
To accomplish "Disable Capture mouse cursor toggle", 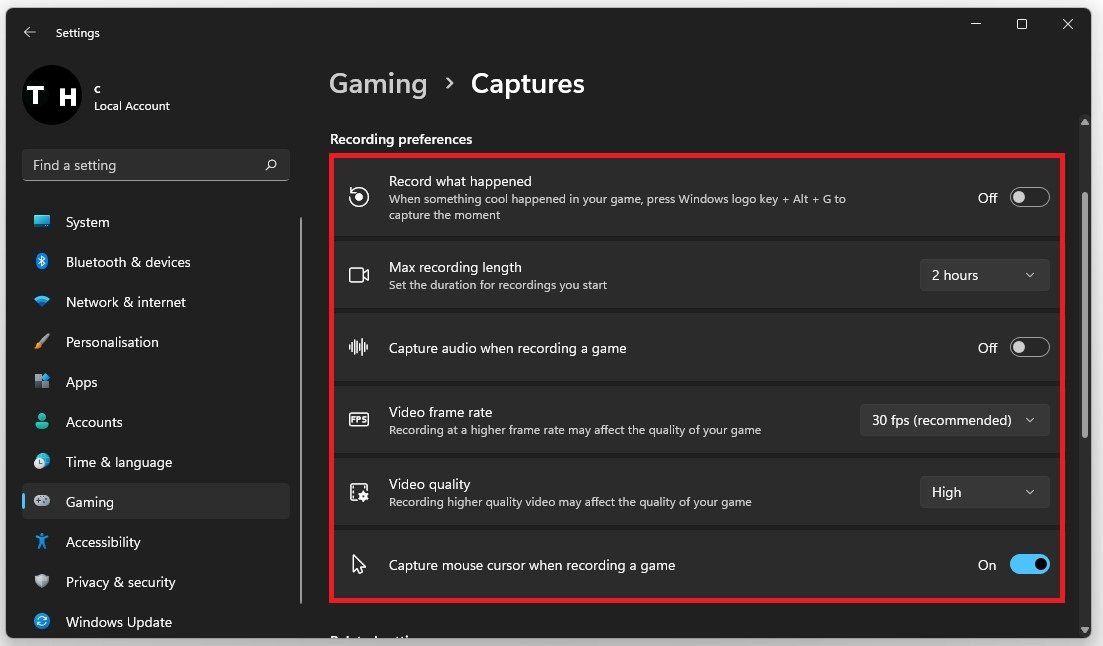I will tap(1029, 564).
